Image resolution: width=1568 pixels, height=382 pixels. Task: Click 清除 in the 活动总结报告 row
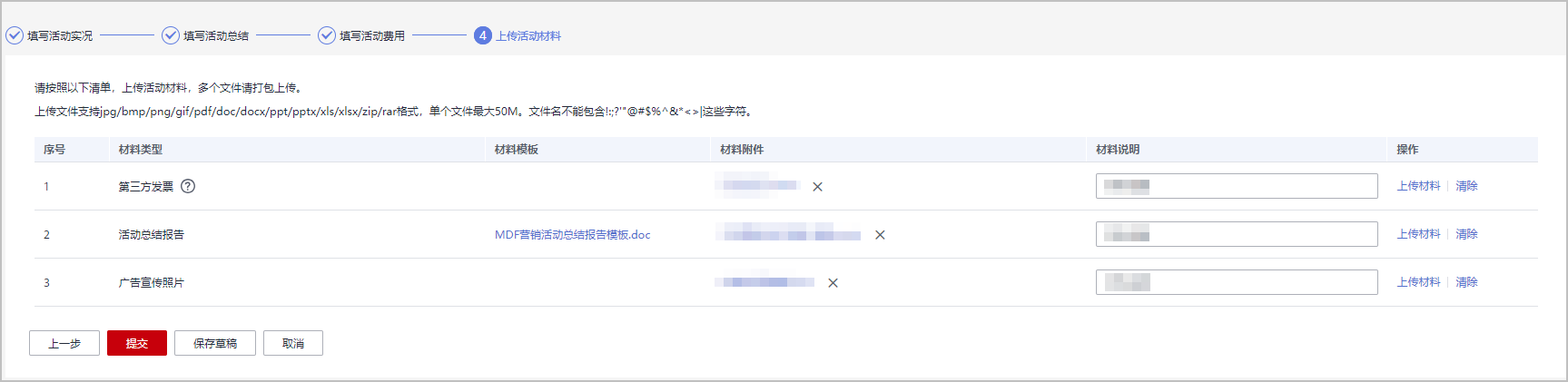pos(1466,234)
